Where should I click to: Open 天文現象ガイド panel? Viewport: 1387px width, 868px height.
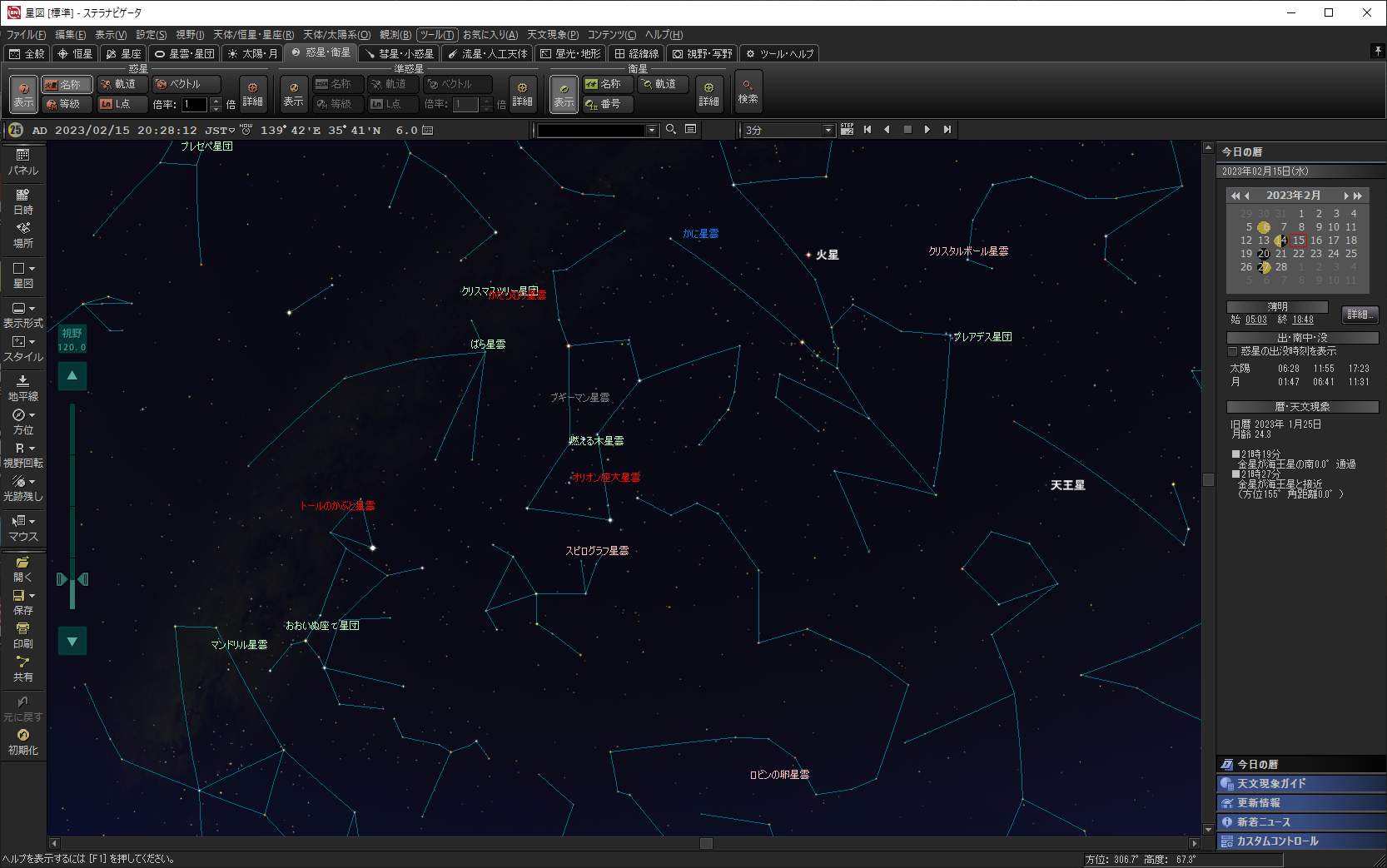[1301, 784]
